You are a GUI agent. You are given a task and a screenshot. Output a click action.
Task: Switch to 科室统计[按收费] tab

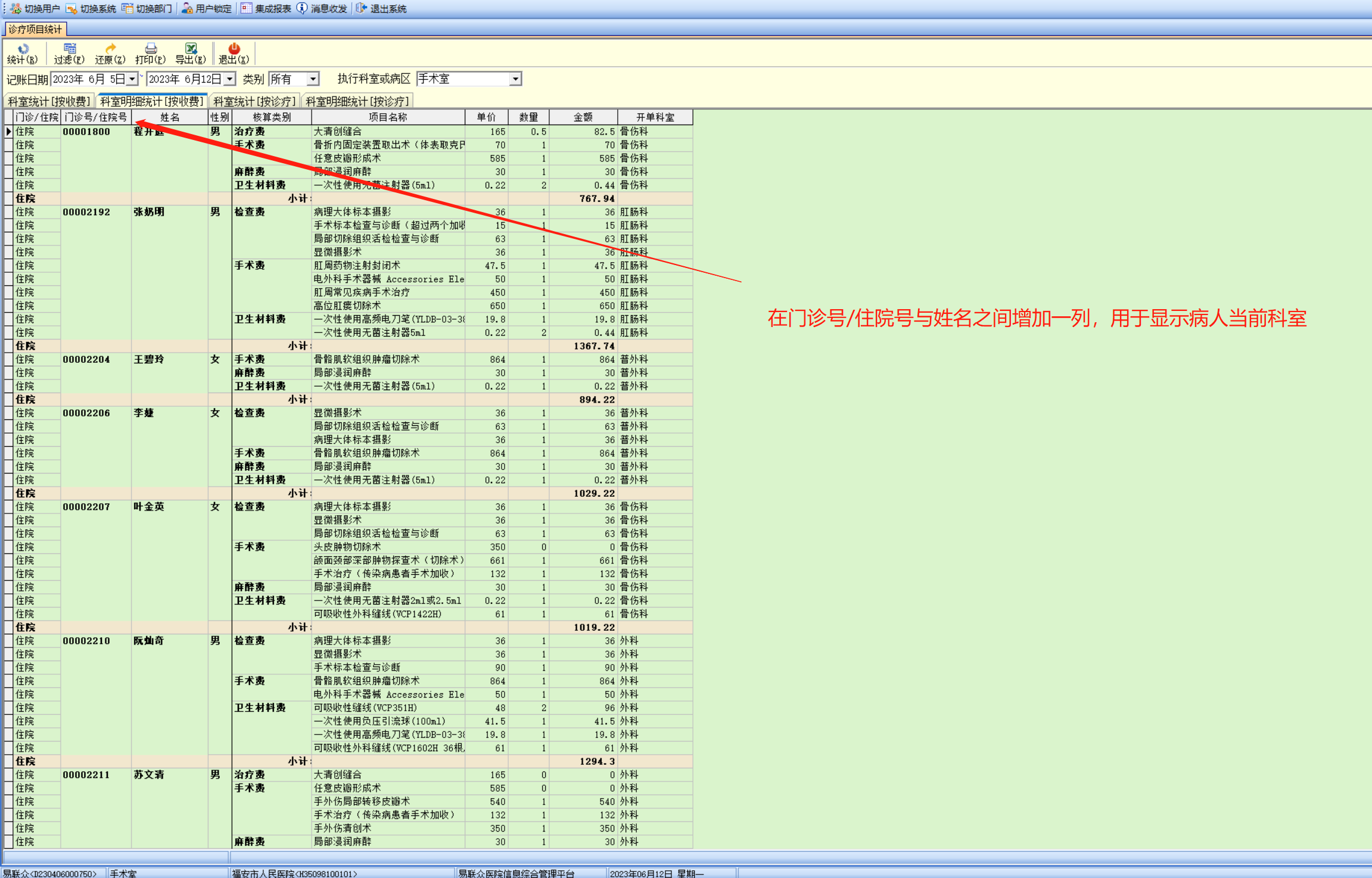tap(49, 101)
